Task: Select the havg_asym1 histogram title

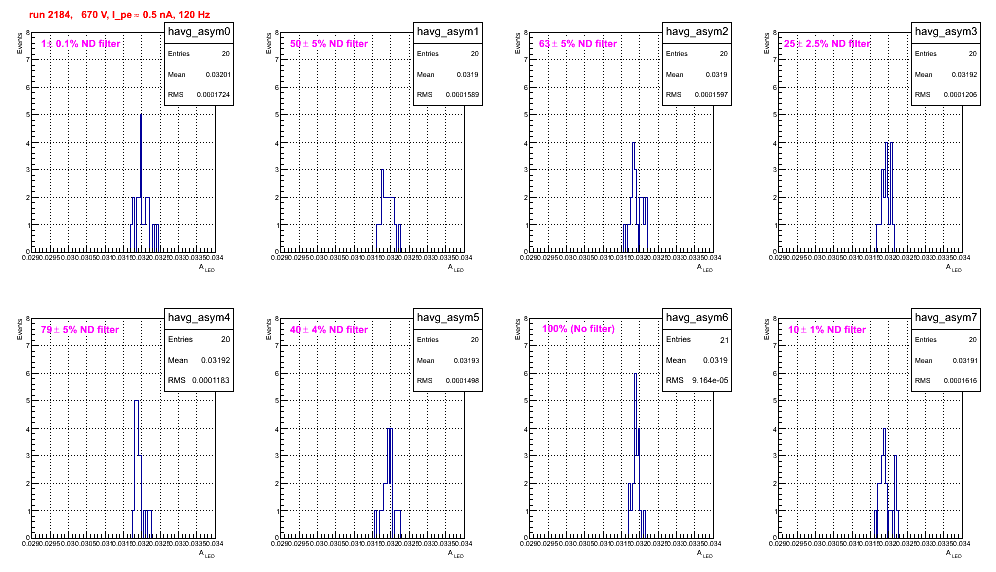Action: pyautogui.click(x=448, y=31)
